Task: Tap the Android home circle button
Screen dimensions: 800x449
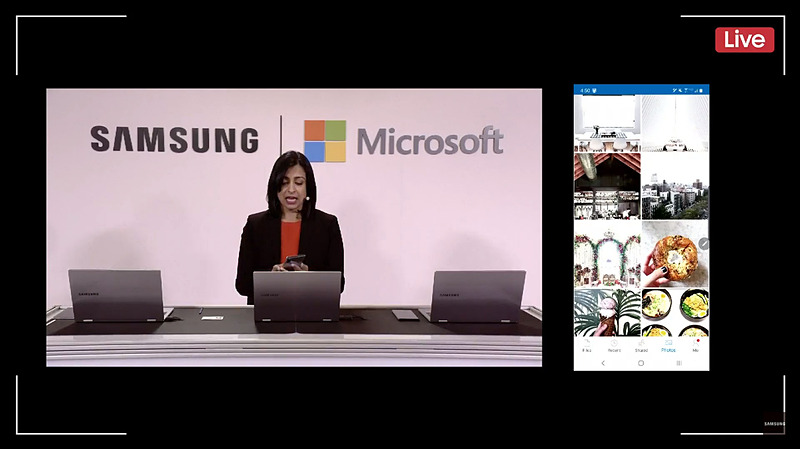Action: 641,363
